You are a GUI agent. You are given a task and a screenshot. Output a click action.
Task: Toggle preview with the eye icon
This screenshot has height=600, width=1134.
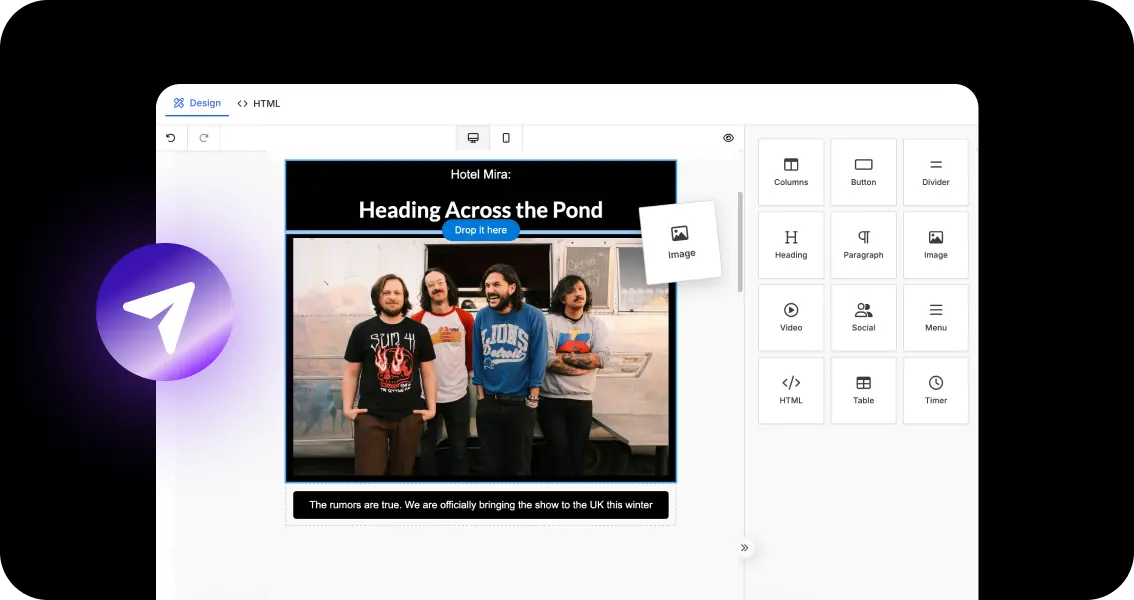pyautogui.click(x=728, y=138)
